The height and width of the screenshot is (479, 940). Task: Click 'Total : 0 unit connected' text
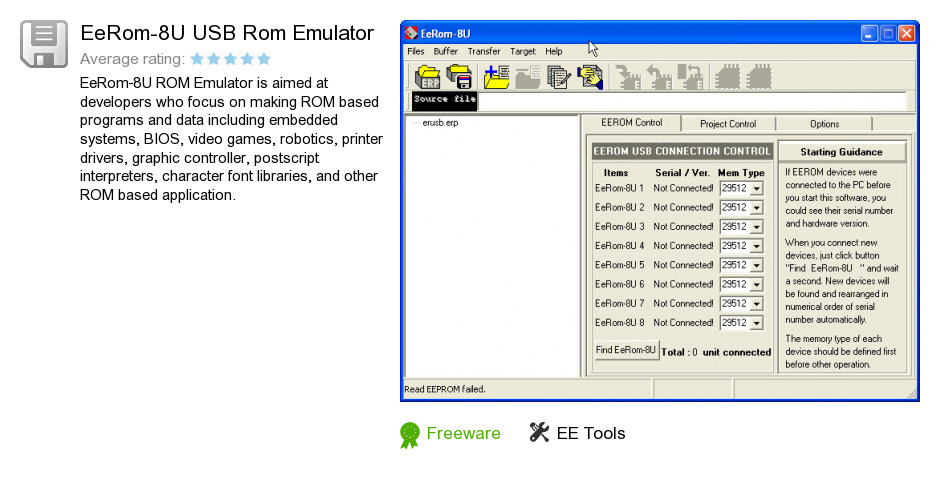tap(716, 353)
